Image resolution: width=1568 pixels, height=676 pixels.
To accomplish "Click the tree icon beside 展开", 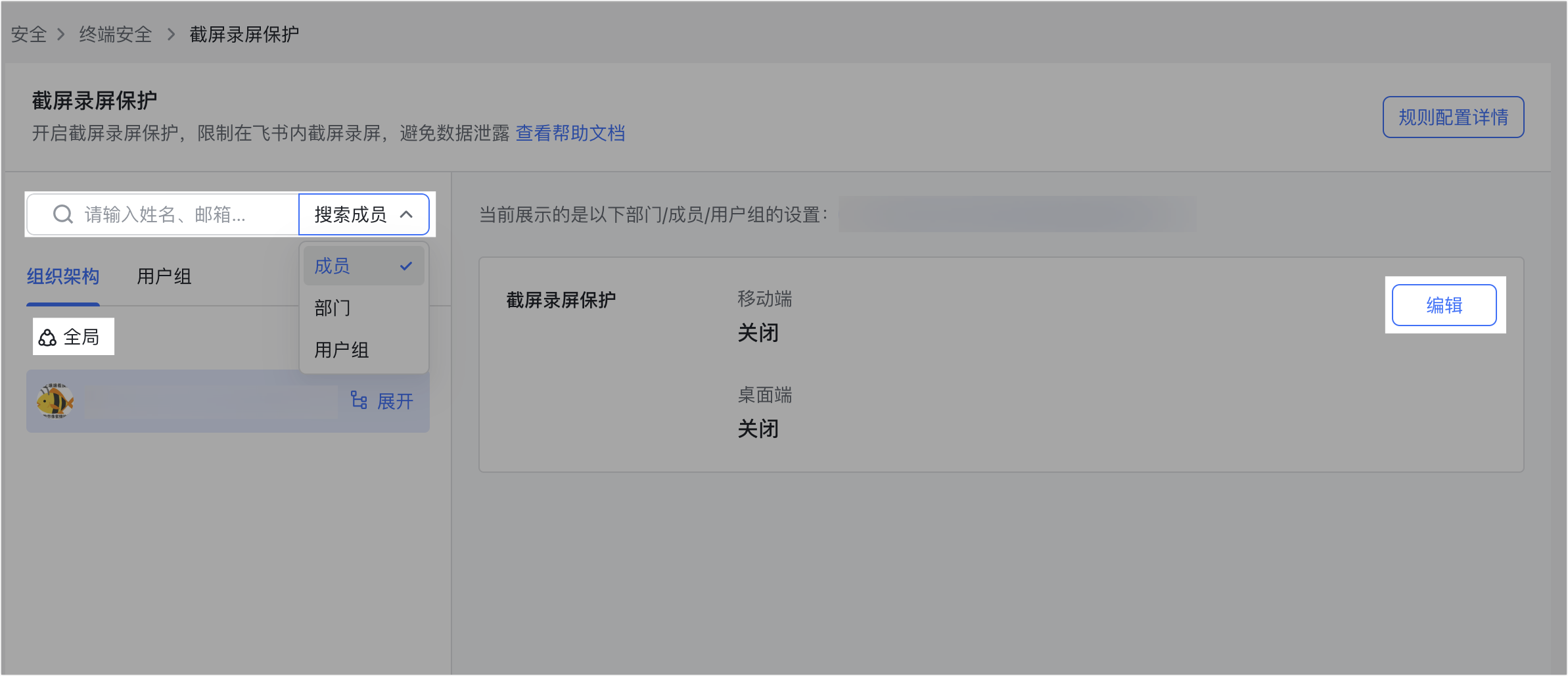I will 359,400.
